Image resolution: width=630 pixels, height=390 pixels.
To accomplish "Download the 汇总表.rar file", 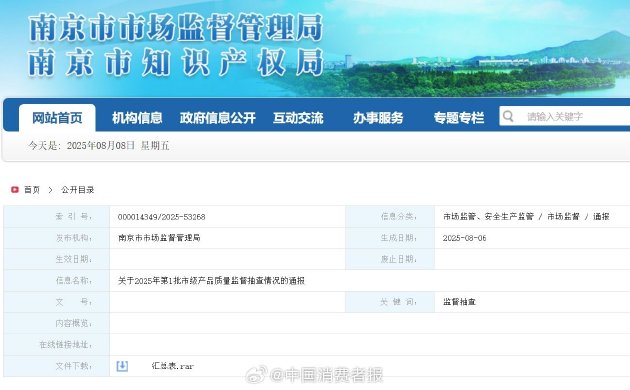I will pos(173,366).
